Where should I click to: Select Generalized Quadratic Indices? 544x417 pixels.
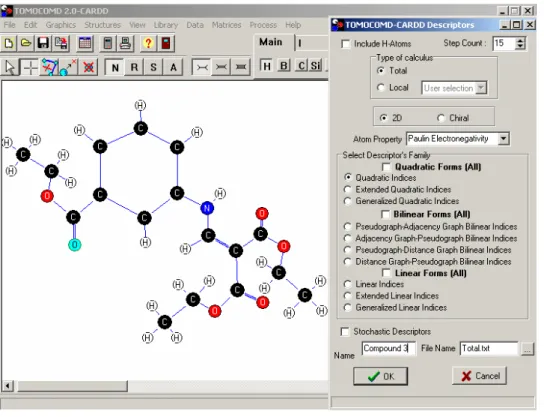click(348, 201)
